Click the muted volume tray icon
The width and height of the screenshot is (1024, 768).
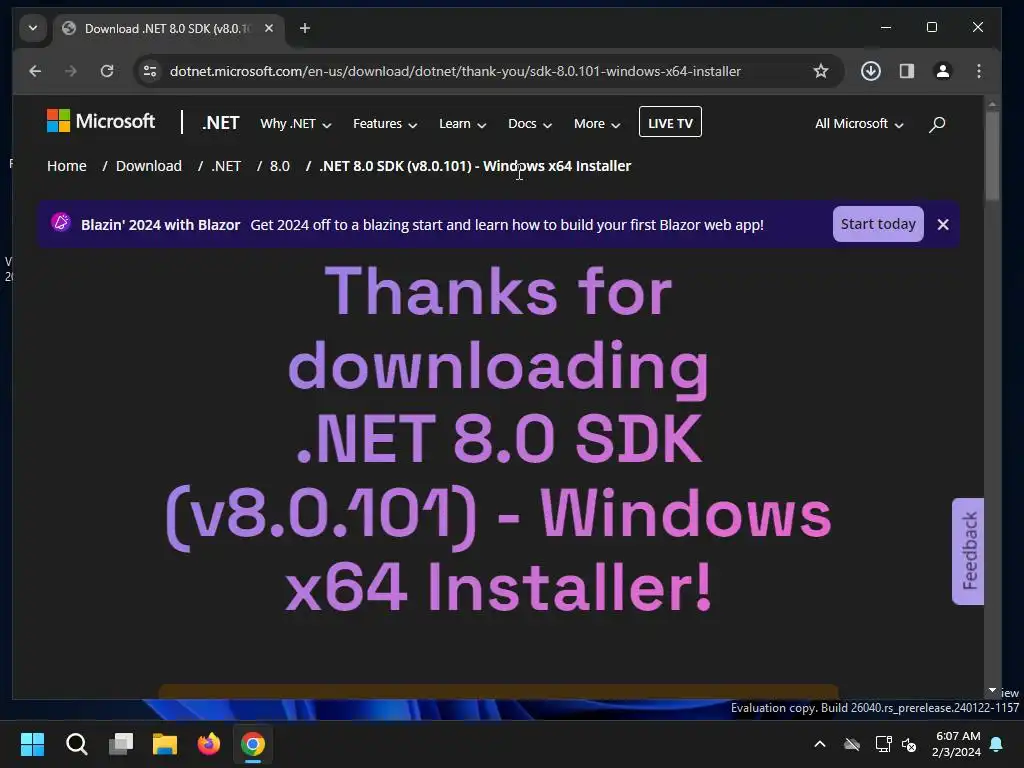[909, 744]
